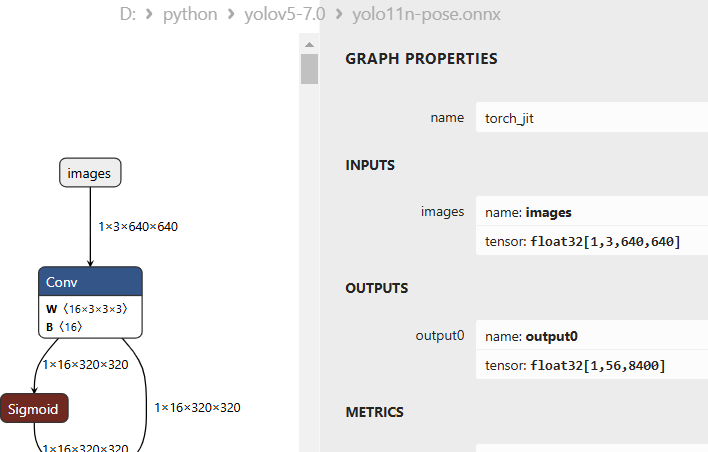Click the 1×3×640×640 edge label

[x=138, y=227]
